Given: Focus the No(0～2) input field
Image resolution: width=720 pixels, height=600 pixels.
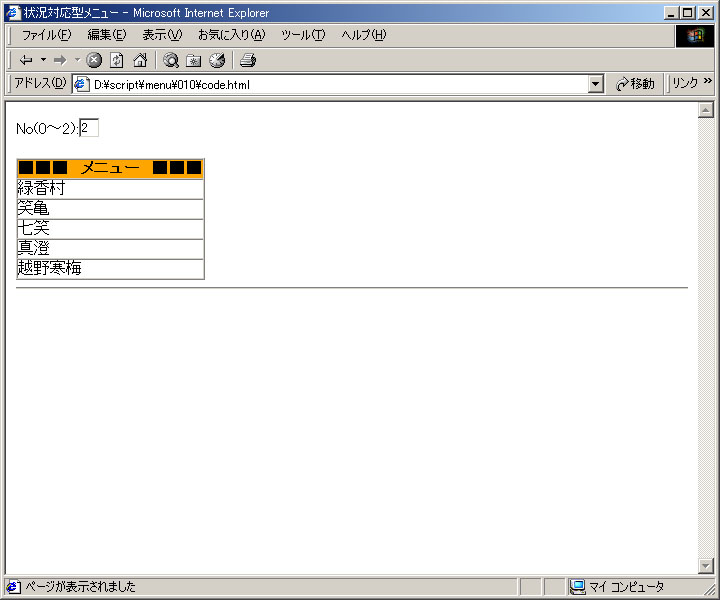Looking at the screenshot, I should 89,128.
